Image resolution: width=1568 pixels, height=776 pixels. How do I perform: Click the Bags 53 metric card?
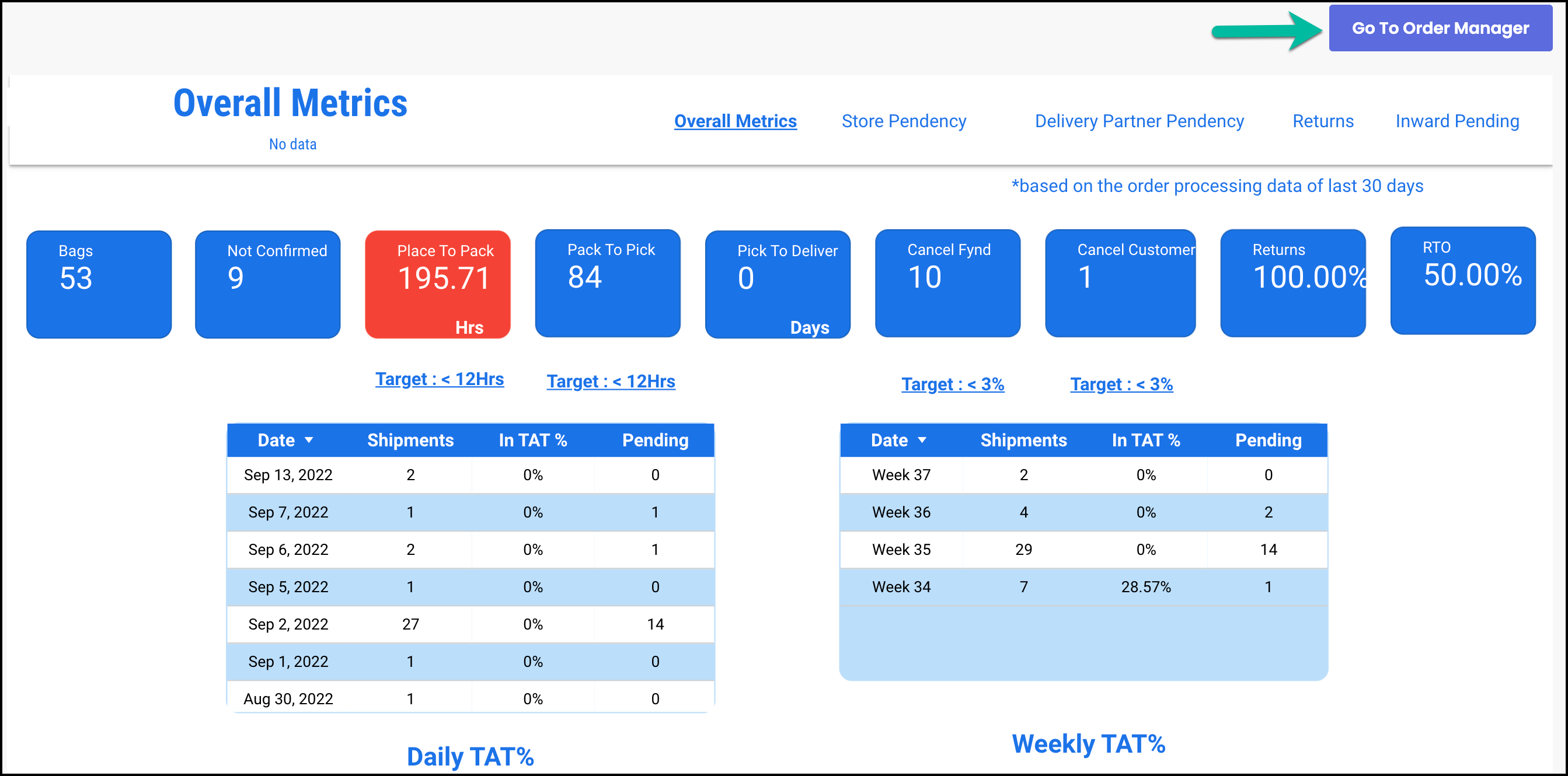click(x=99, y=284)
